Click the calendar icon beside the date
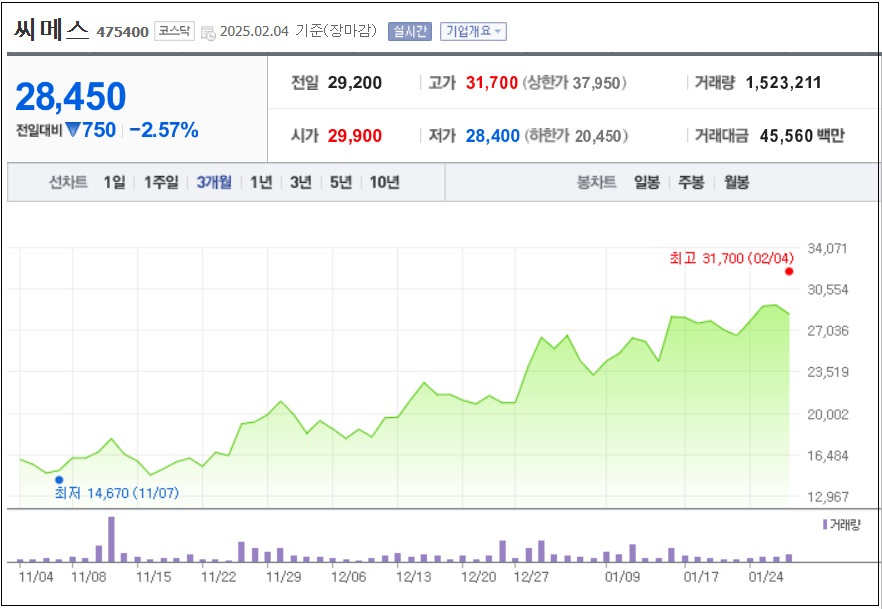882x609 pixels. [x=208, y=33]
